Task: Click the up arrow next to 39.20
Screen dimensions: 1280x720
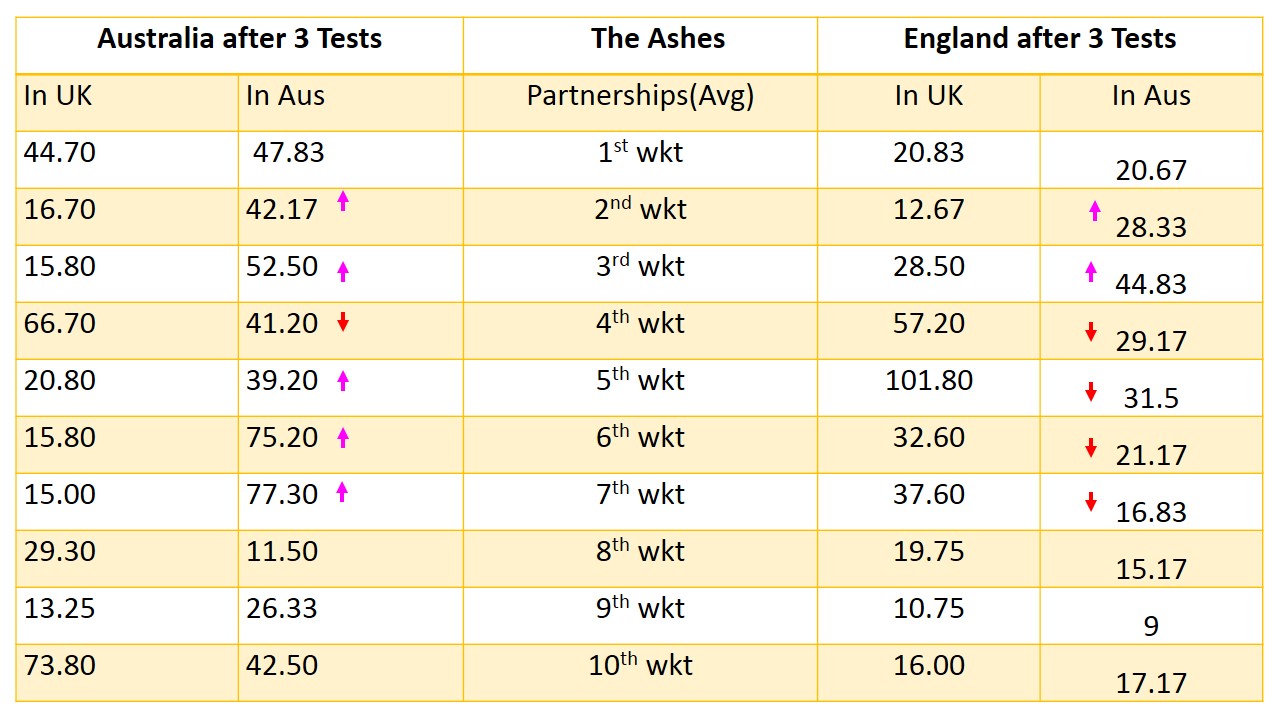Action: coord(343,379)
